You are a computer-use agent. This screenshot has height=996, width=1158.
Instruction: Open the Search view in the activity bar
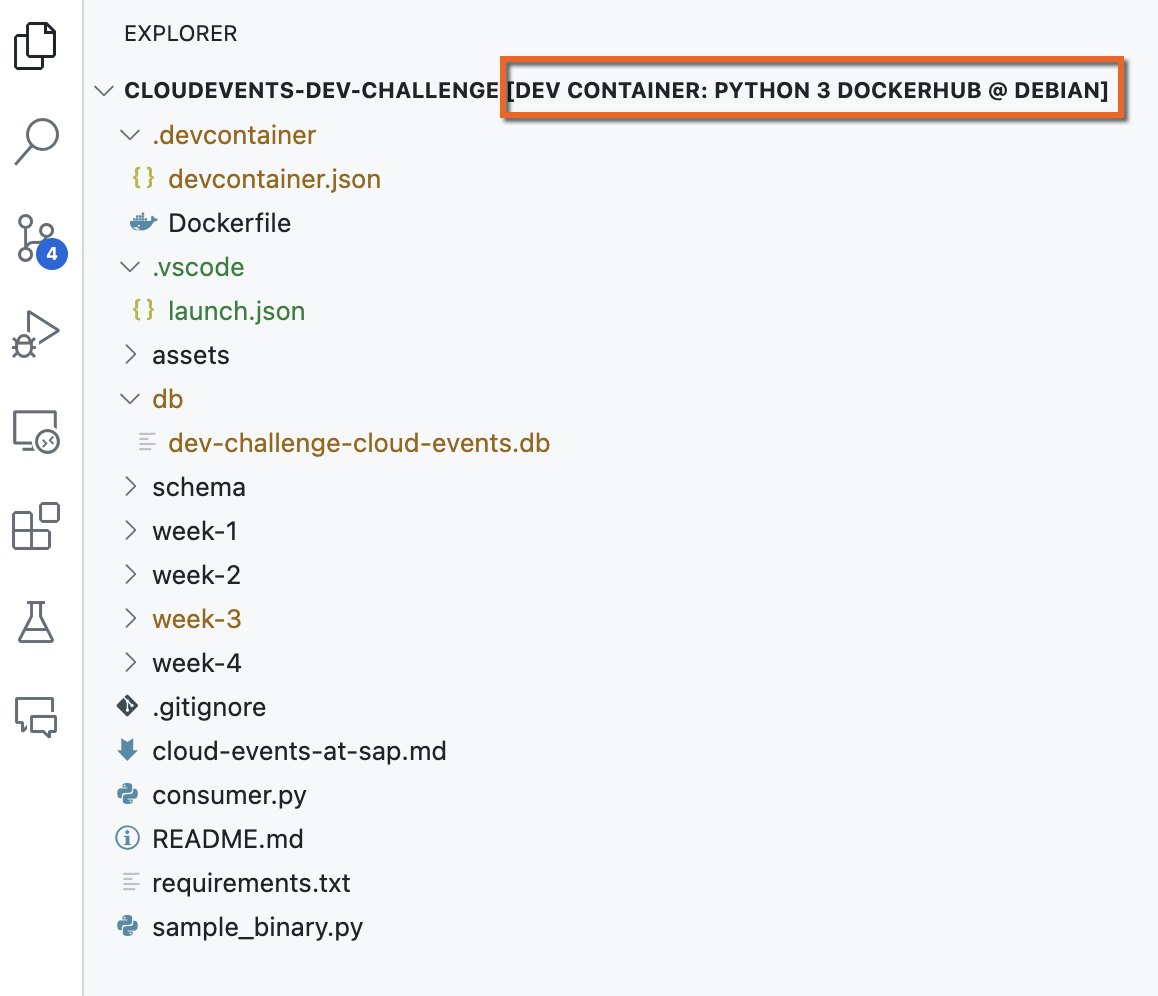tap(36, 141)
